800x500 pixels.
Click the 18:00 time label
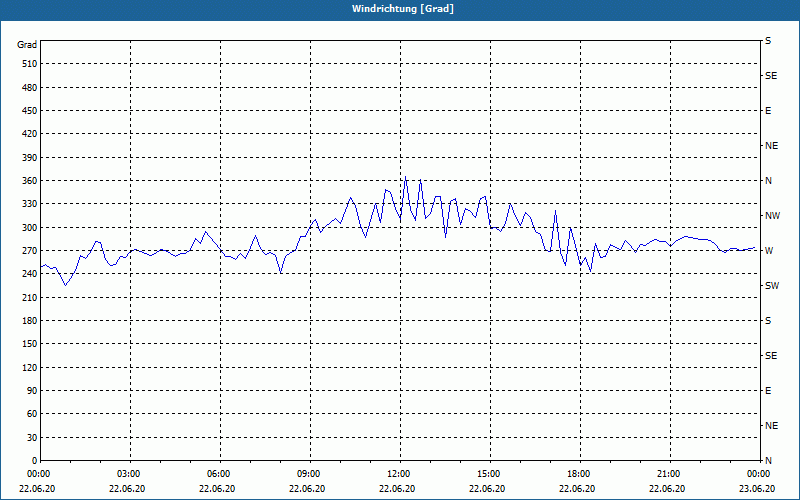(x=580, y=474)
